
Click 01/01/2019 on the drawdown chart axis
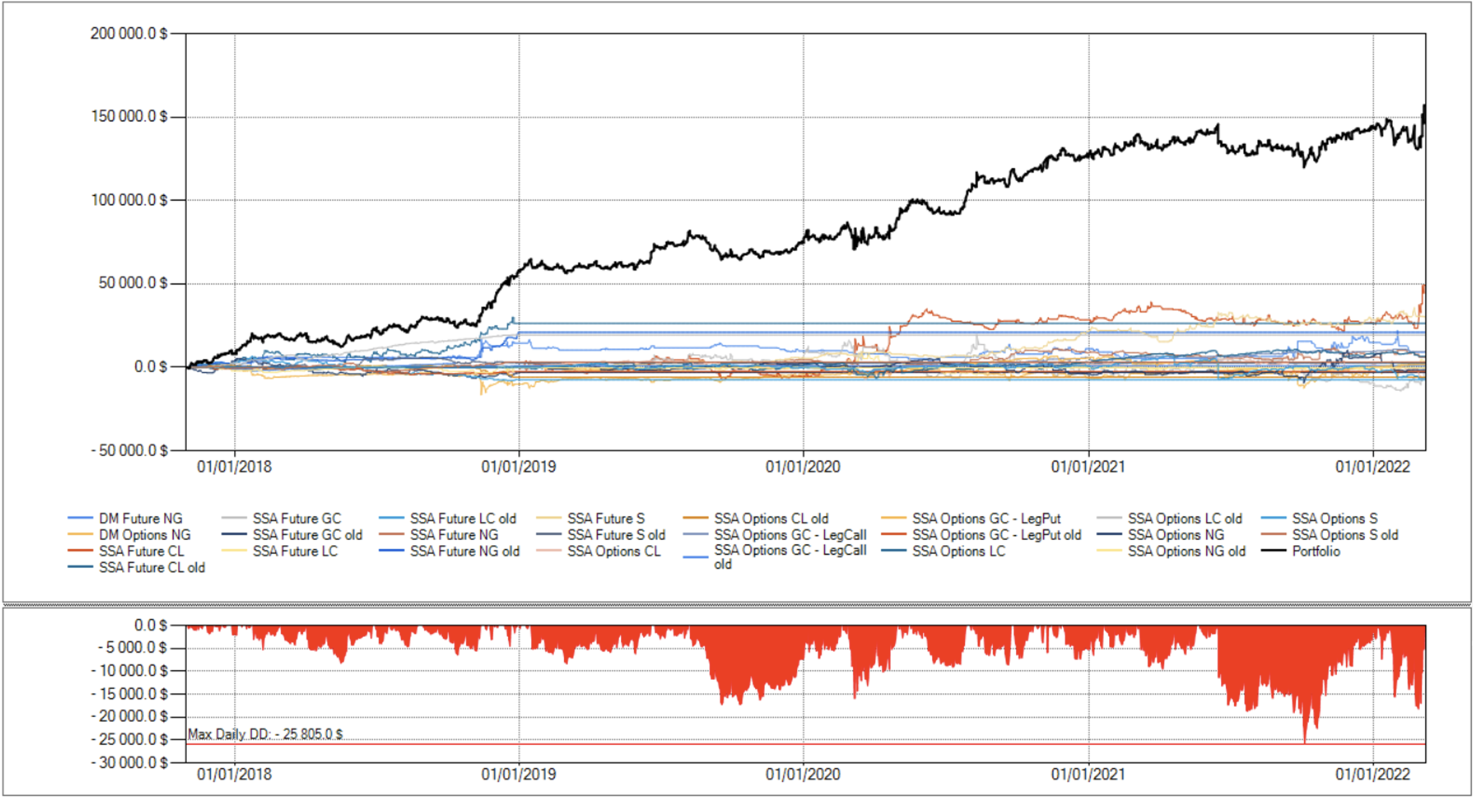pos(519,775)
